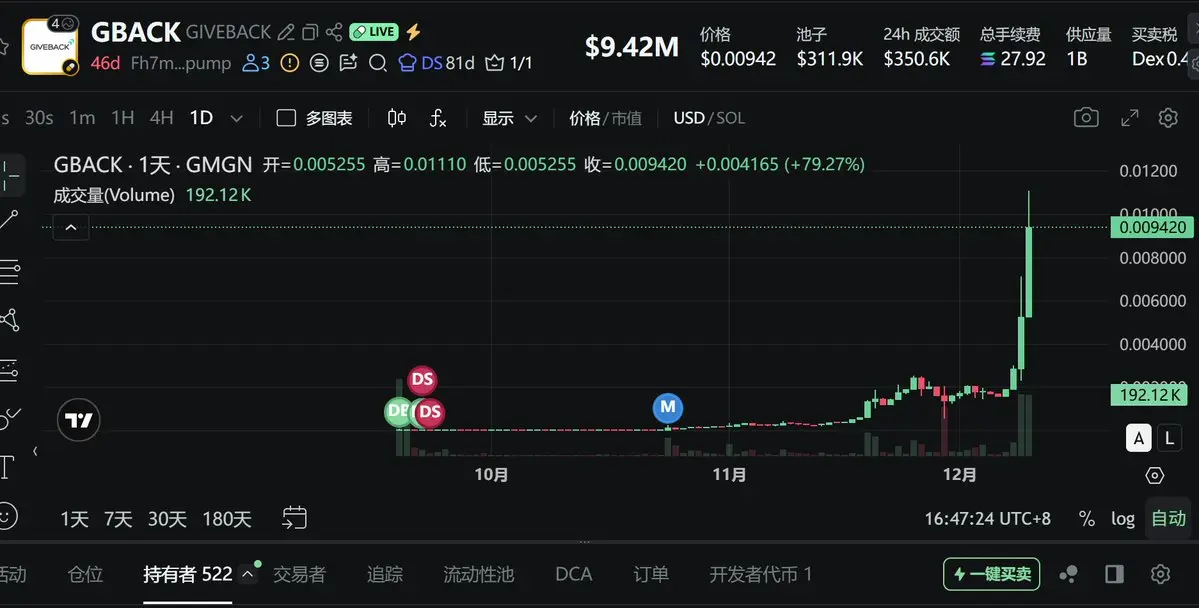
Task: Take chart snapshot with camera icon
Action: click(1086, 118)
